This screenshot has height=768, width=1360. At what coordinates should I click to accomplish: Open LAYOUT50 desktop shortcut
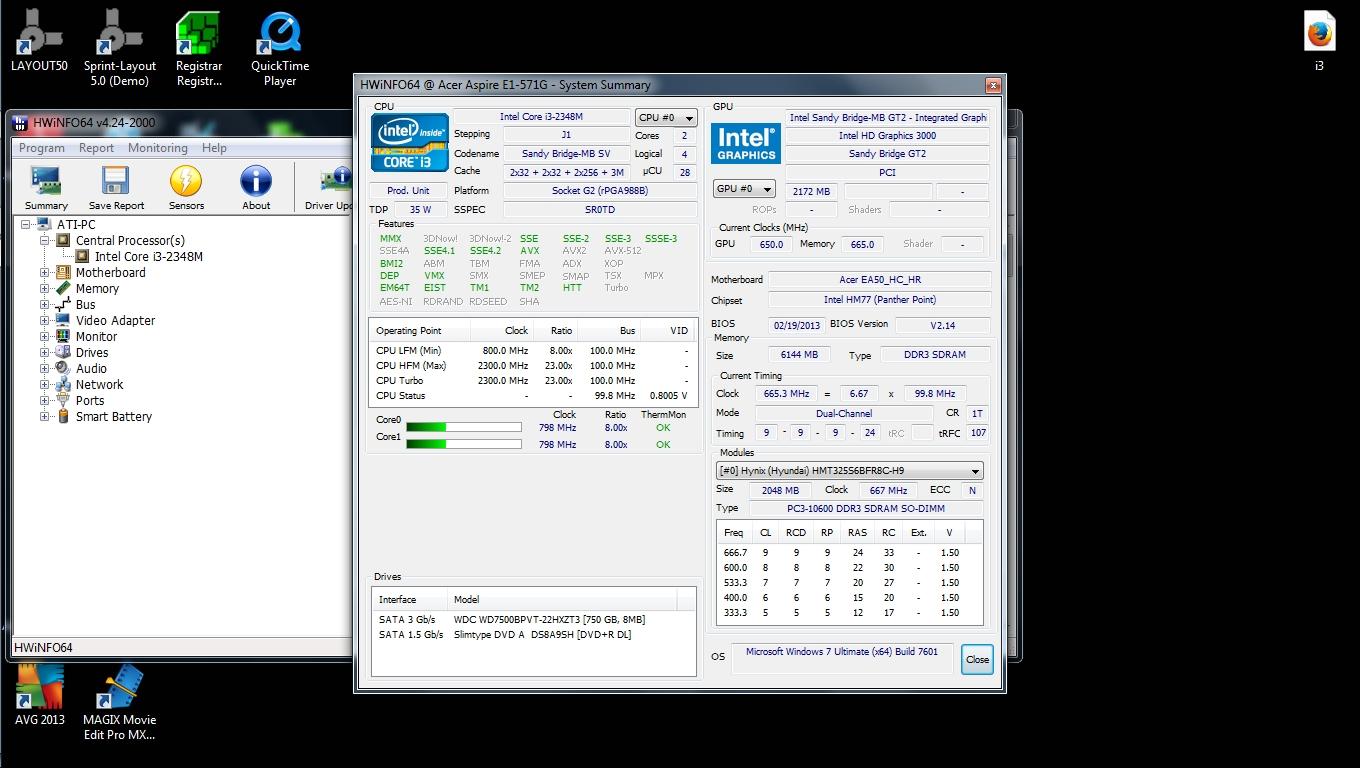[39, 41]
